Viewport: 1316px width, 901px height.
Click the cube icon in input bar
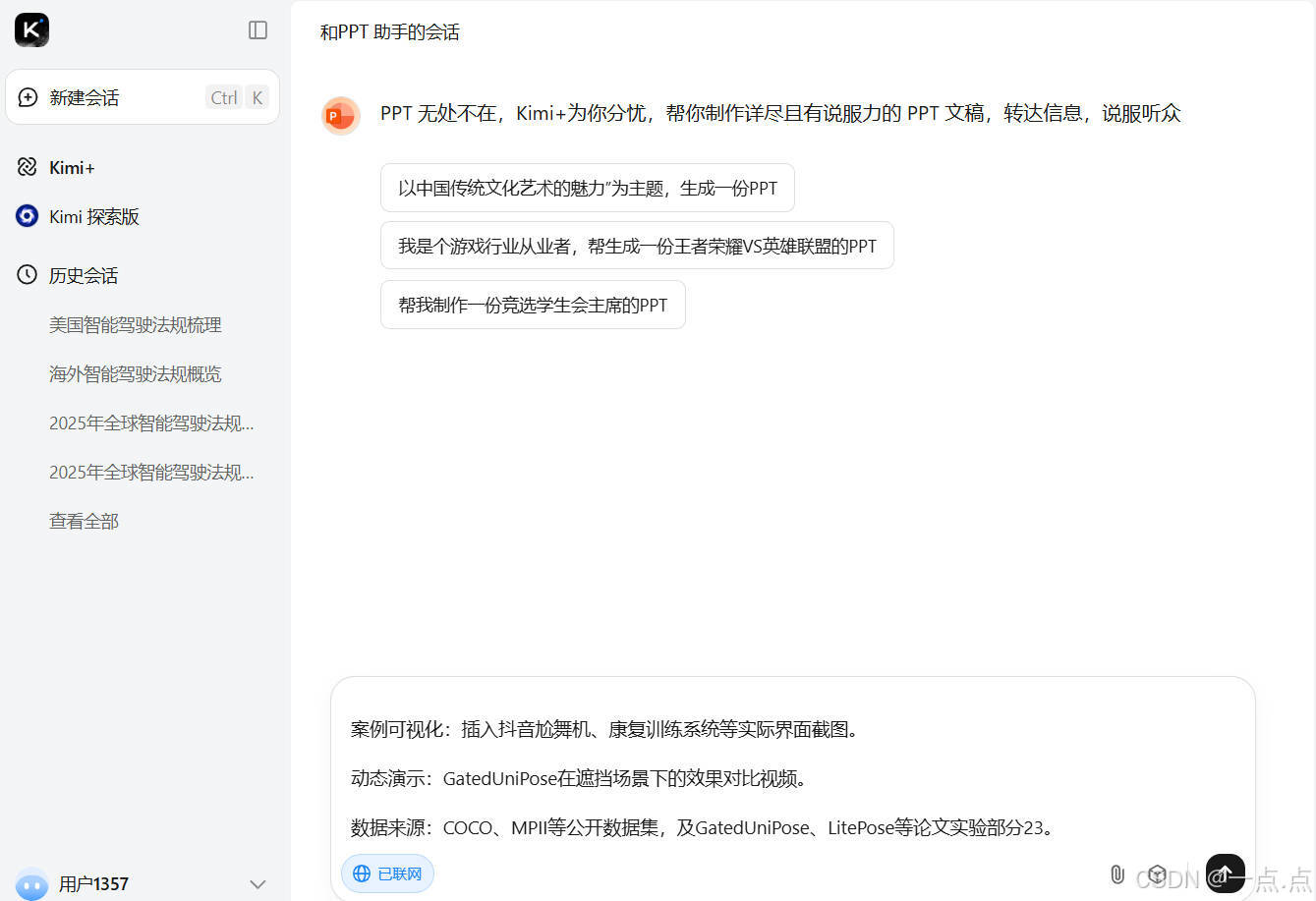[1158, 873]
